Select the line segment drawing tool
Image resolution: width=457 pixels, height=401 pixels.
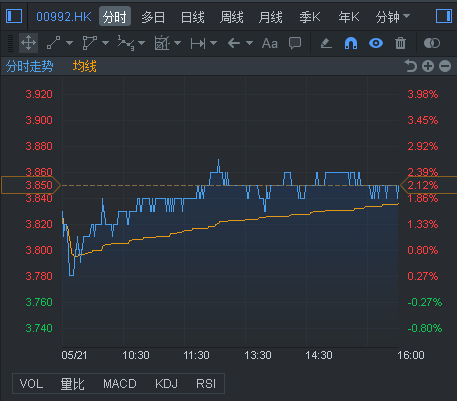[x=53, y=43]
